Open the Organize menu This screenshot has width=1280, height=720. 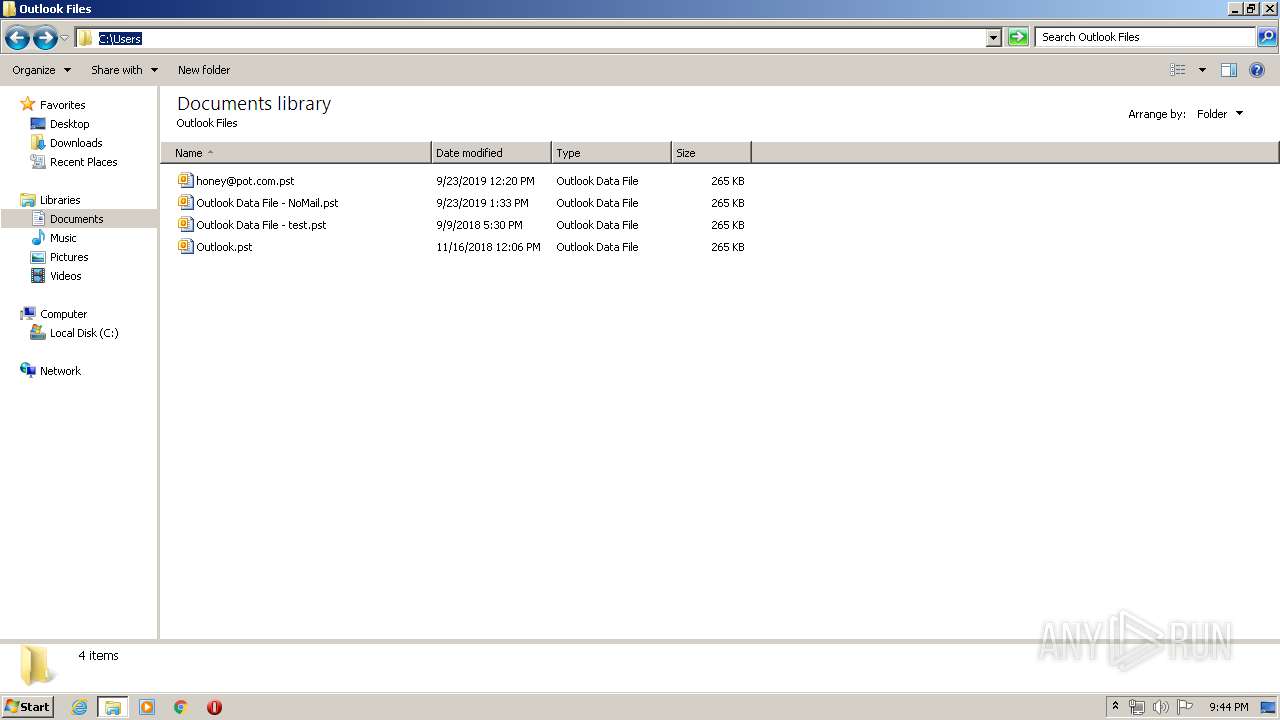pos(41,70)
